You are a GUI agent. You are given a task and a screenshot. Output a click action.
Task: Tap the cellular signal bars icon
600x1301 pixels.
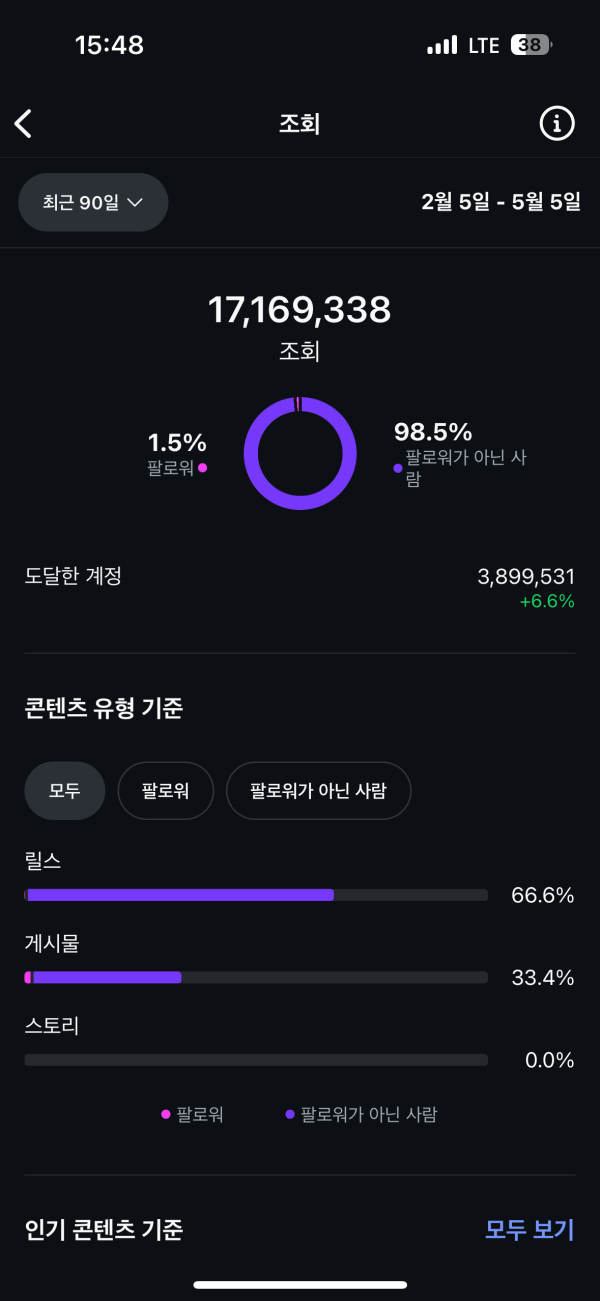441,46
